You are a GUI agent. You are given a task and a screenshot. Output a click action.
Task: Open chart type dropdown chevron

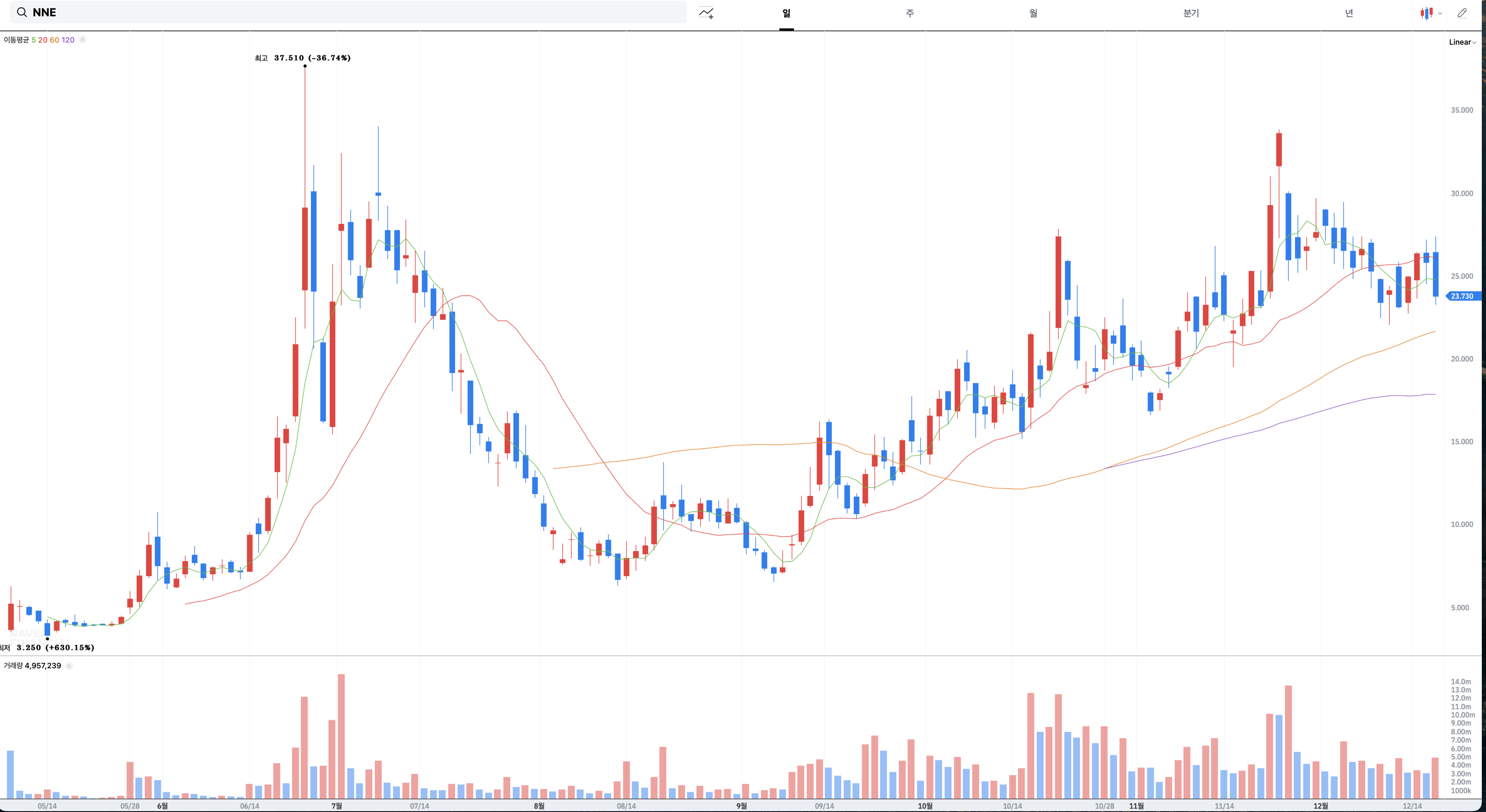click(1440, 13)
